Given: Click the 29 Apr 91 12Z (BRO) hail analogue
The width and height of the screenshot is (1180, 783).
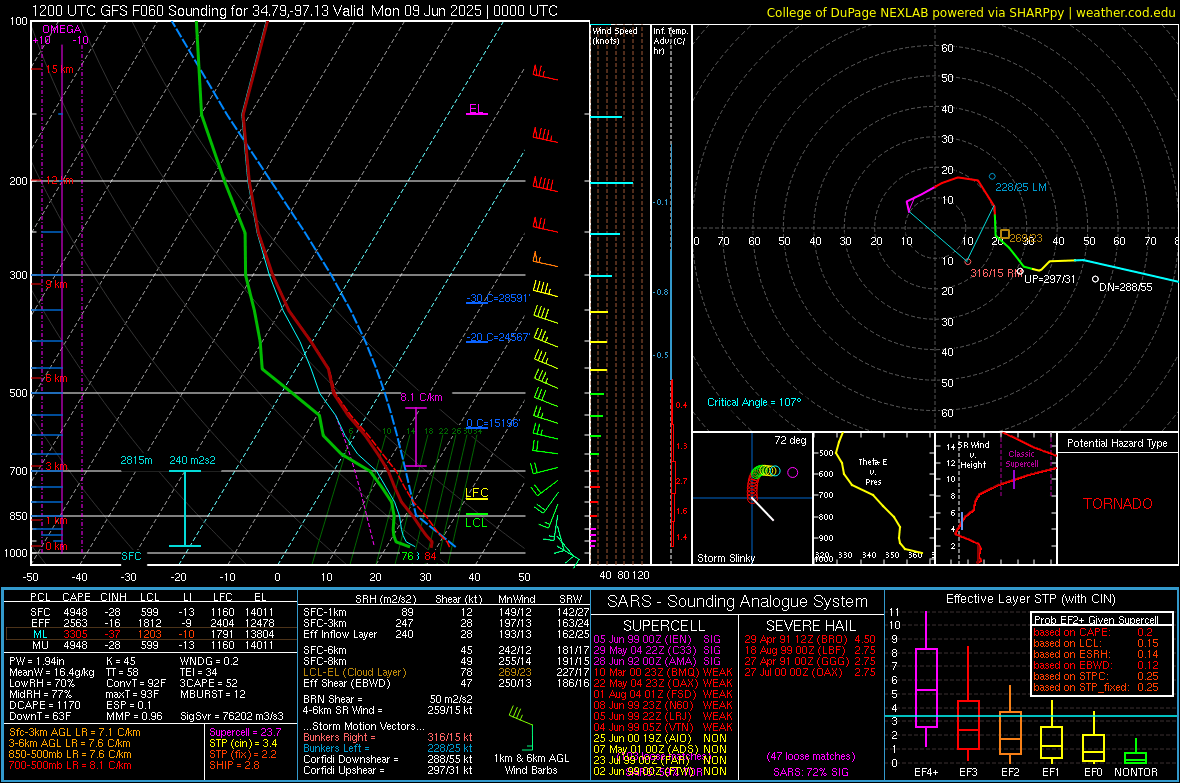Looking at the screenshot, I should point(810,639).
